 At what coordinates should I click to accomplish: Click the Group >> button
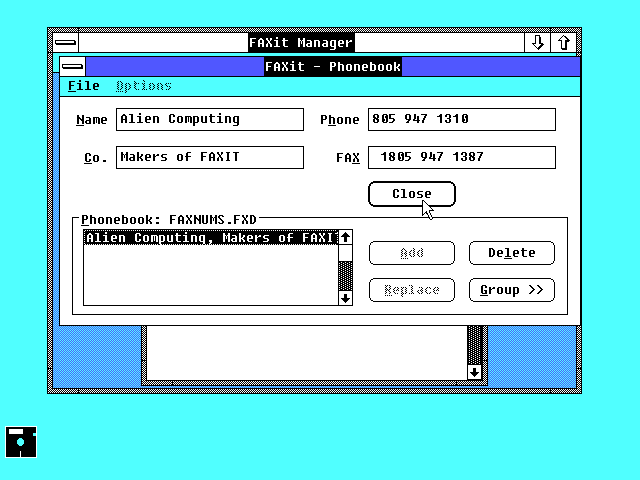point(512,290)
